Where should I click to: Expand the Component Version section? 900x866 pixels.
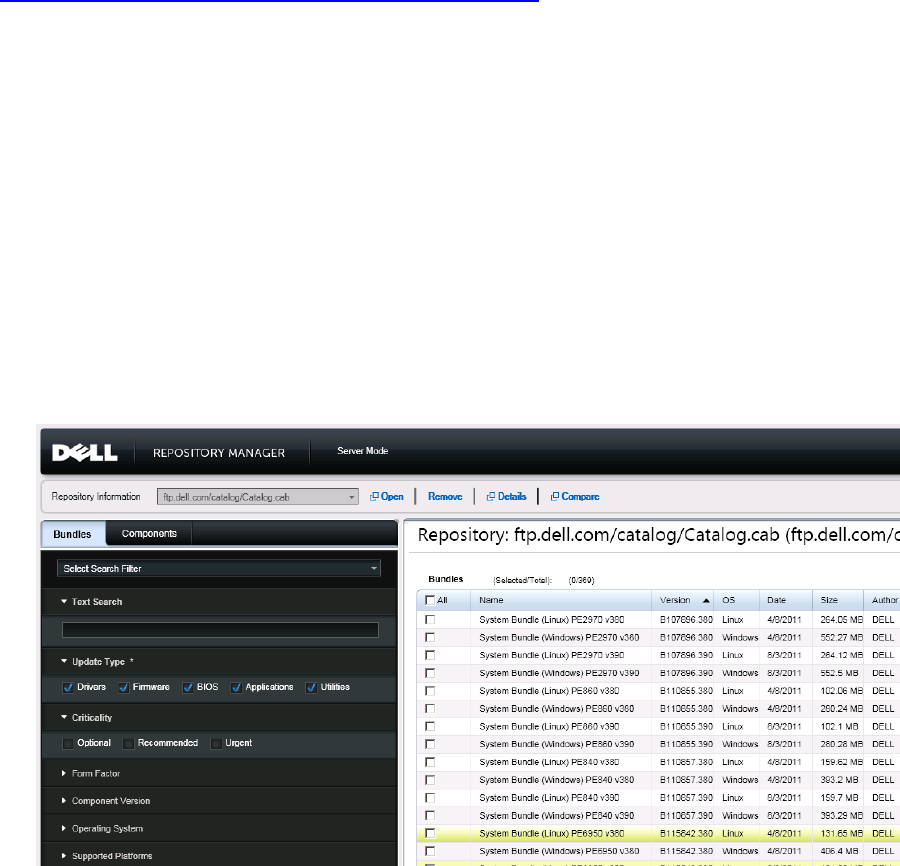[64, 800]
